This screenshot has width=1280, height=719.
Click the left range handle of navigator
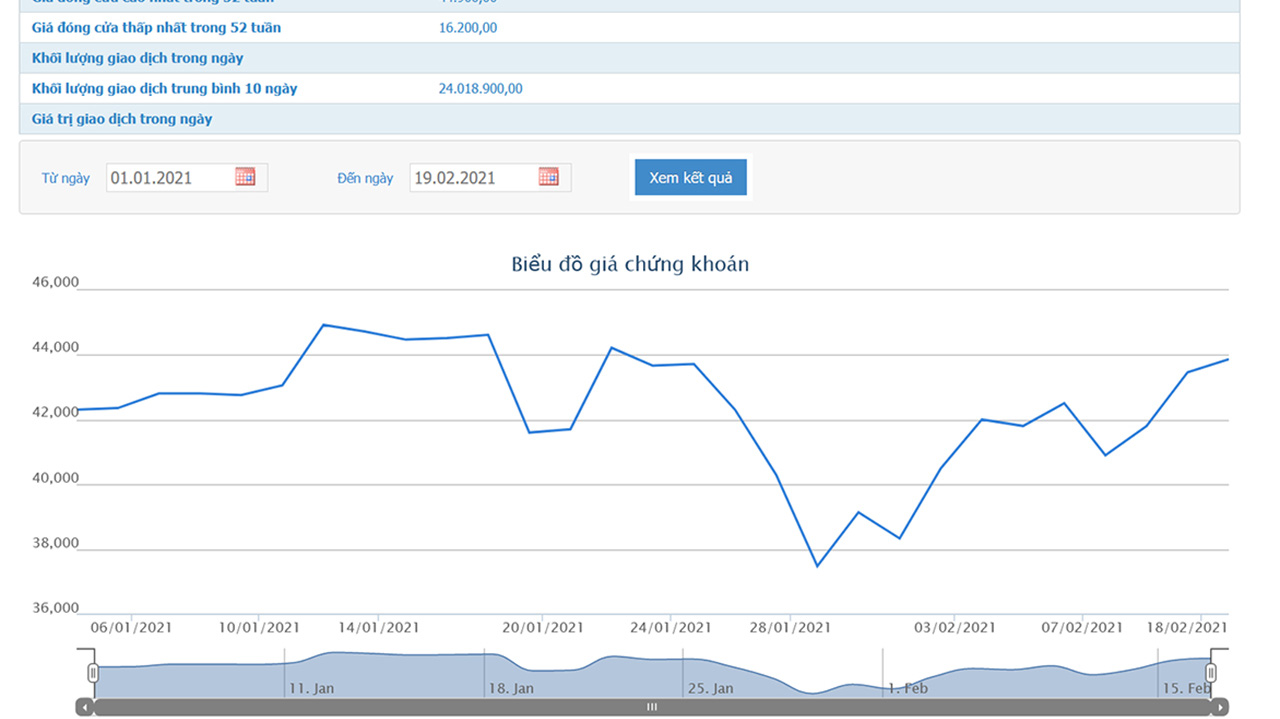93,673
